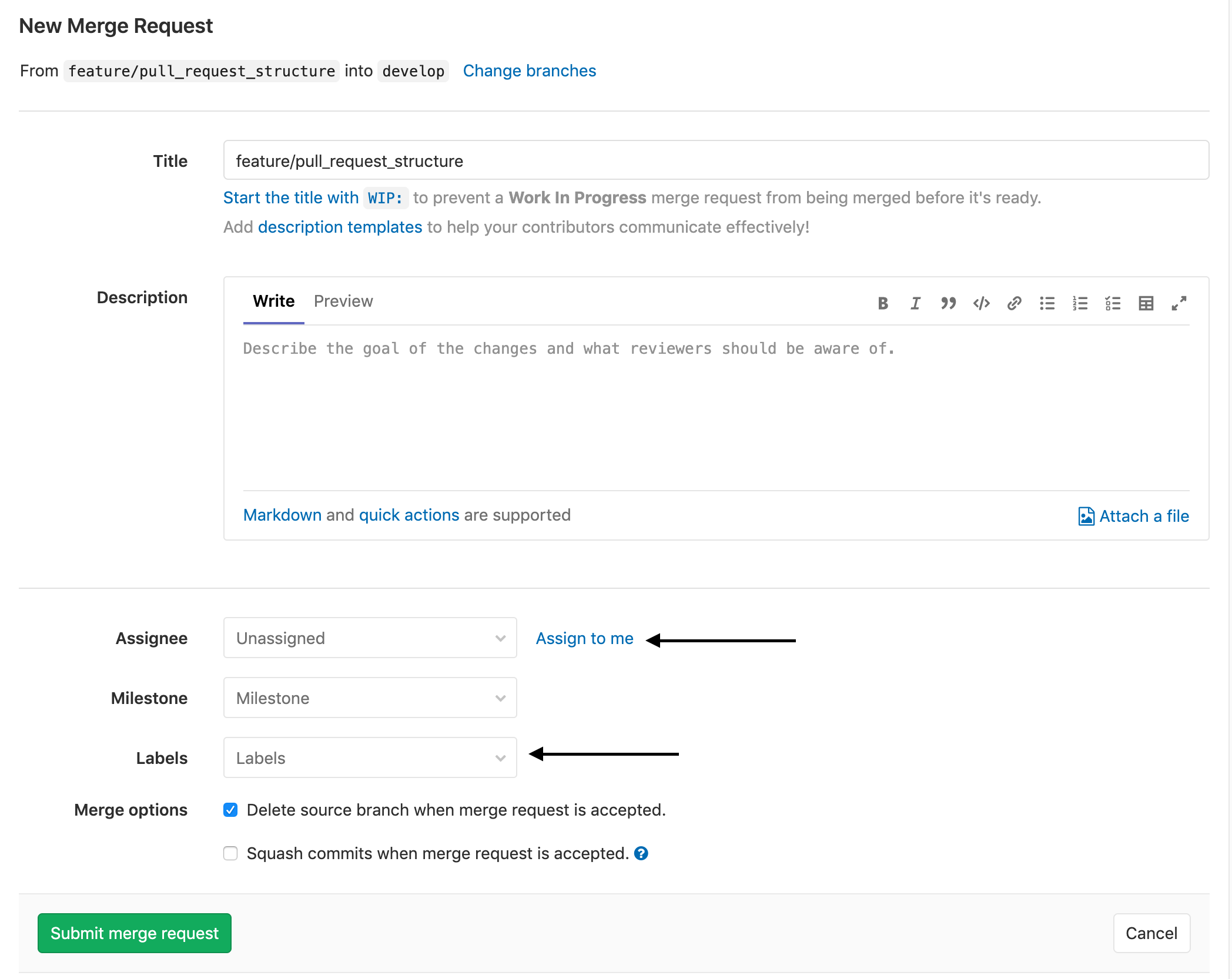Uncheck delete source branch when merged

click(230, 810)
